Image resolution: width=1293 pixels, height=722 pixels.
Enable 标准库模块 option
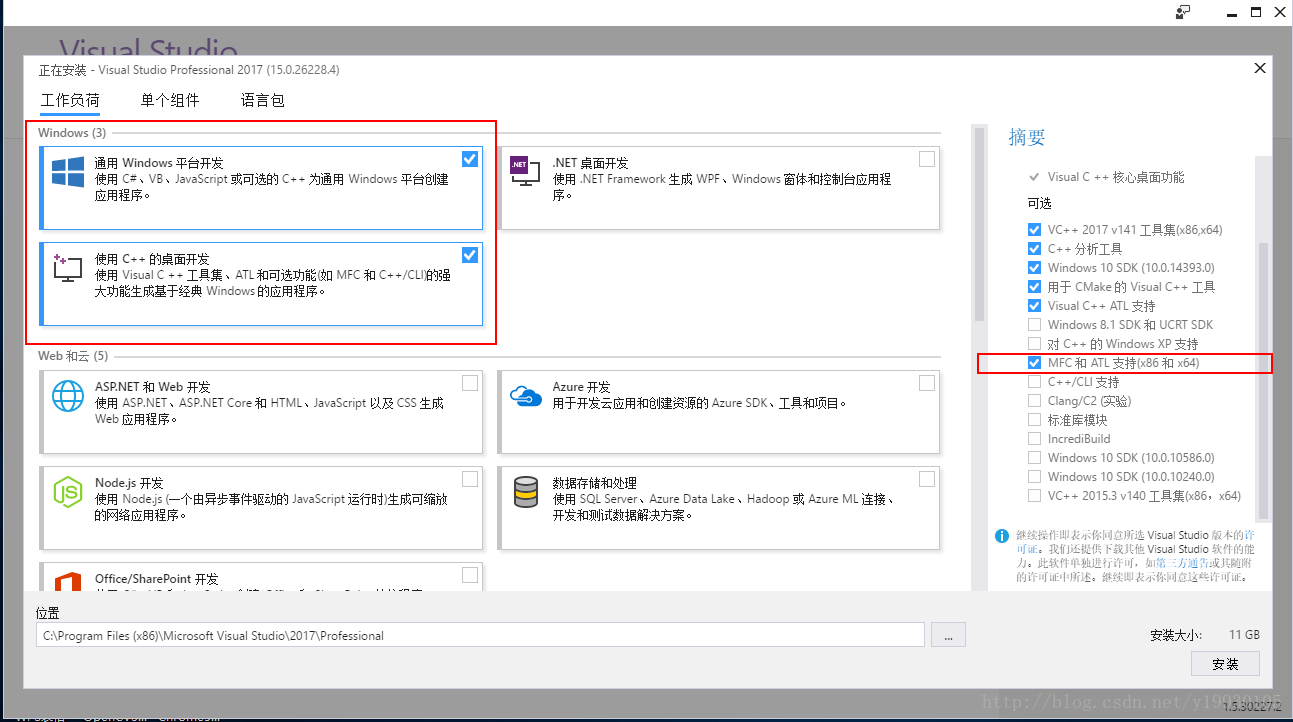tap(1035, 420)
